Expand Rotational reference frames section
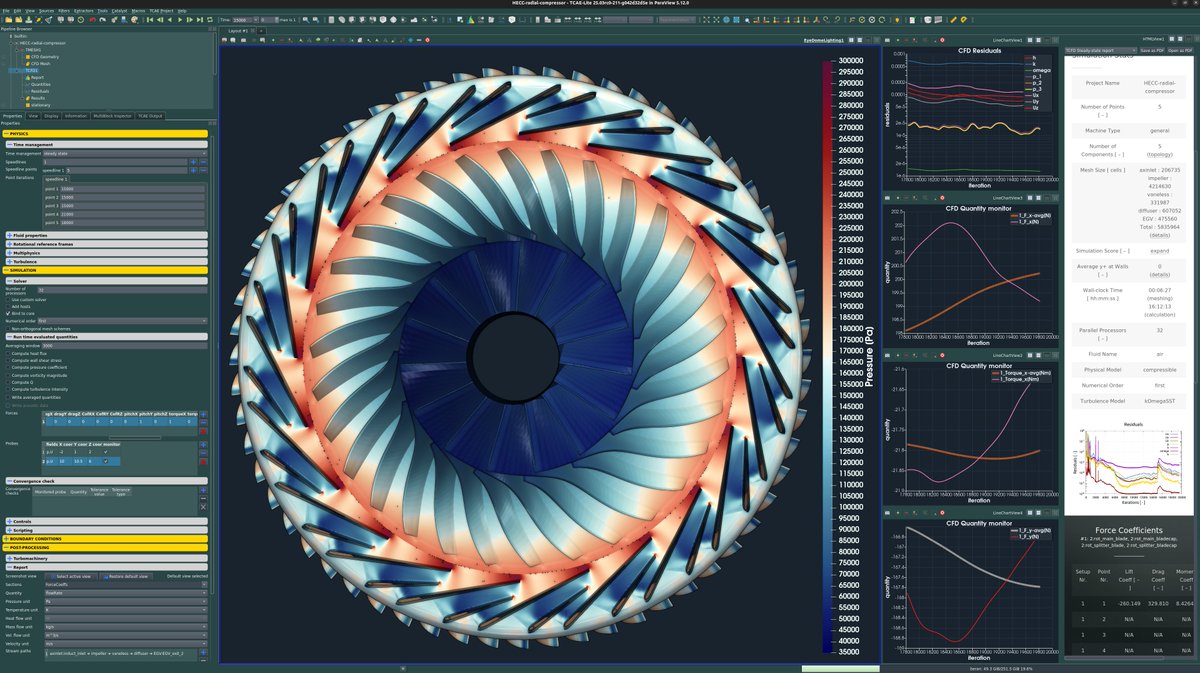Screen dimensions: 1200x673 107,244
